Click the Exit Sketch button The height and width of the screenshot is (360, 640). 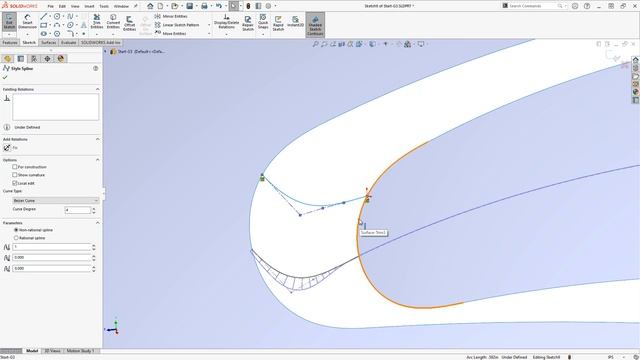(x=9, y=22)
